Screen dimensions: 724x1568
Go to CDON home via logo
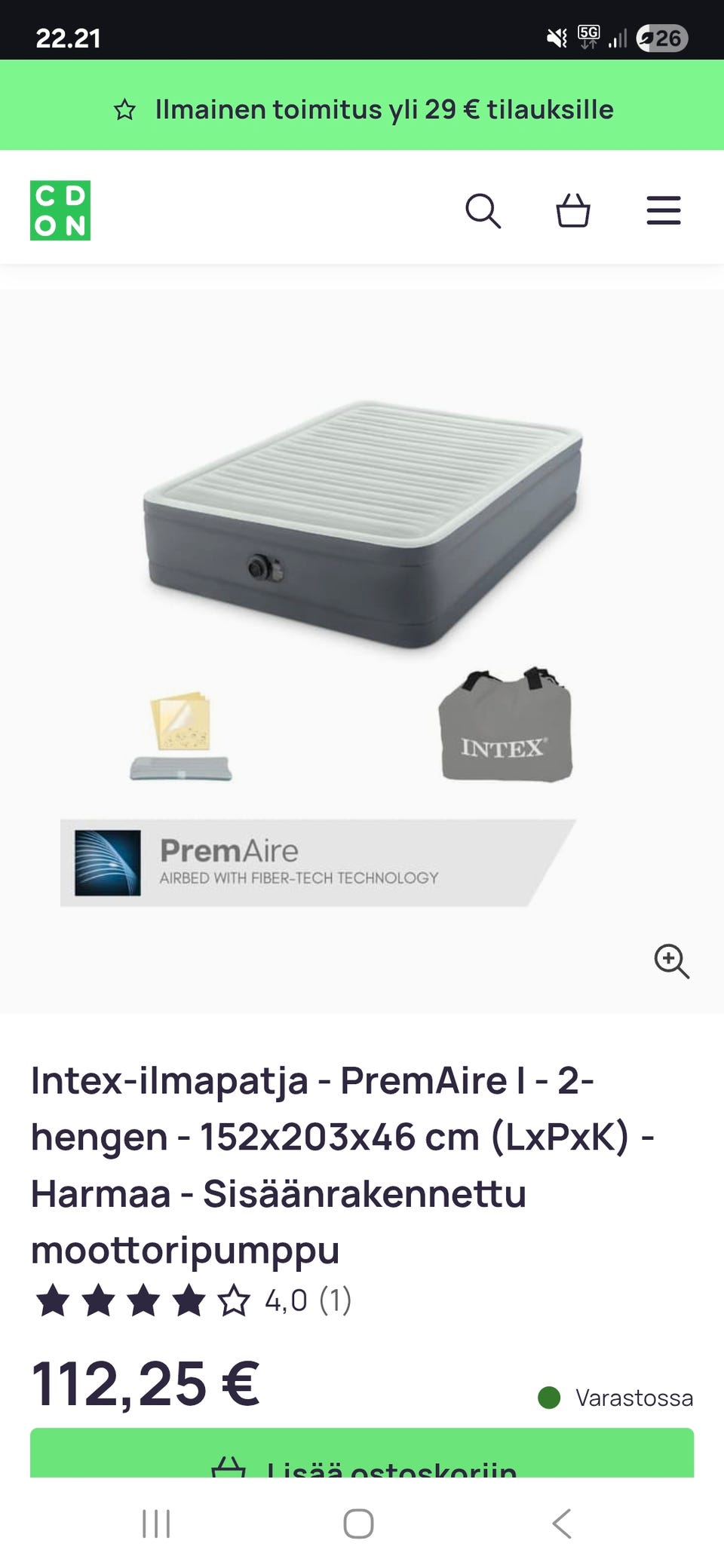[x=60, y=210]
